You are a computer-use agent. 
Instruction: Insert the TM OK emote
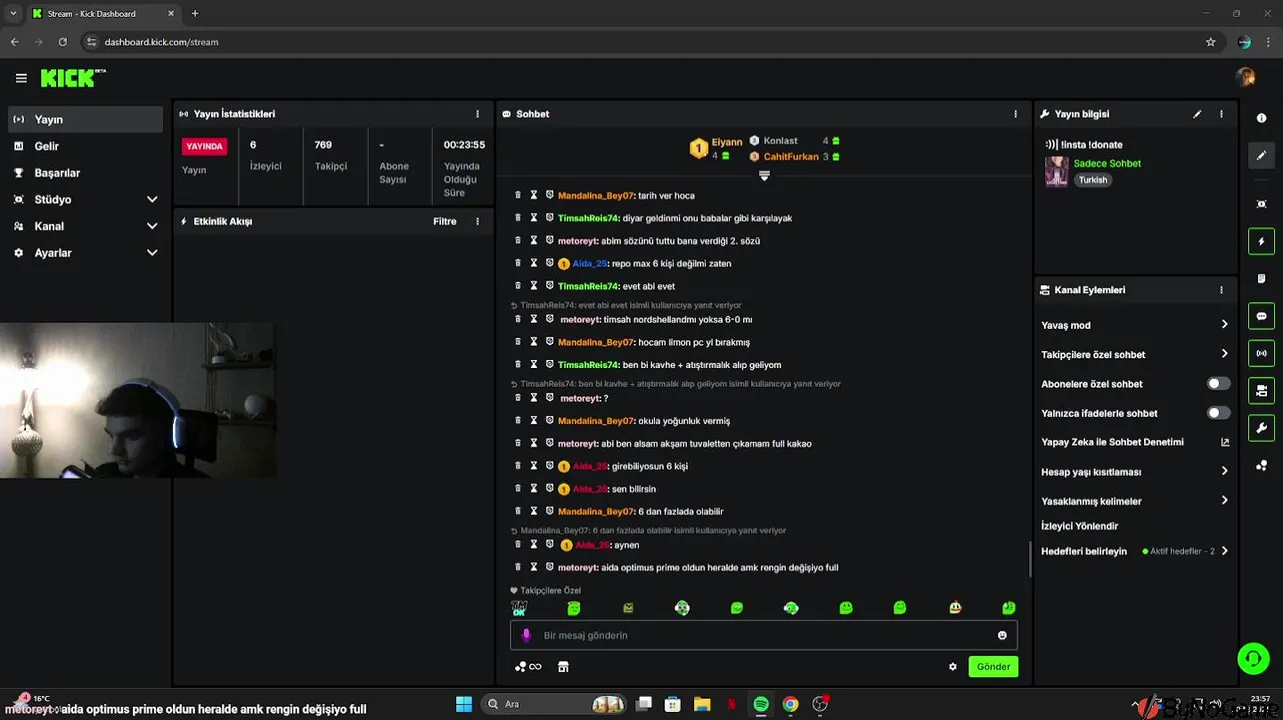[519, 607]
